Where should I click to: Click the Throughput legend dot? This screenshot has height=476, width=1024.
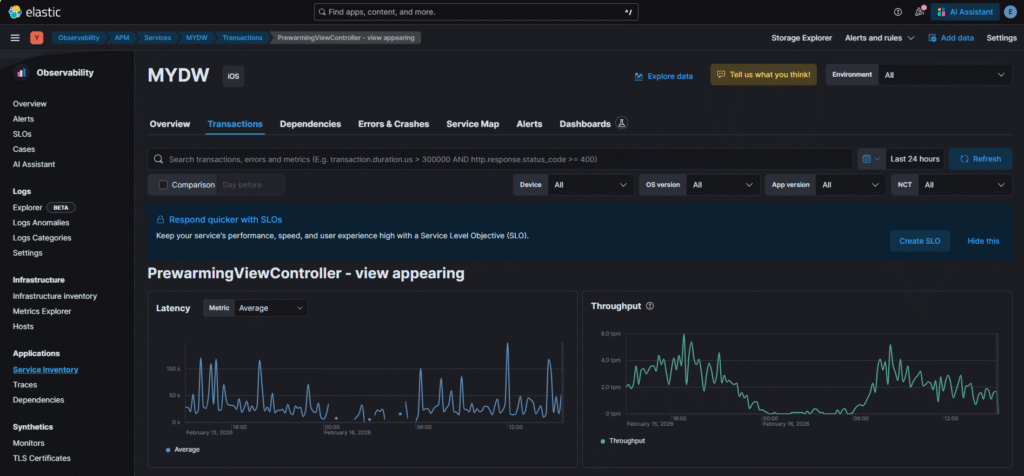[602, 441]
